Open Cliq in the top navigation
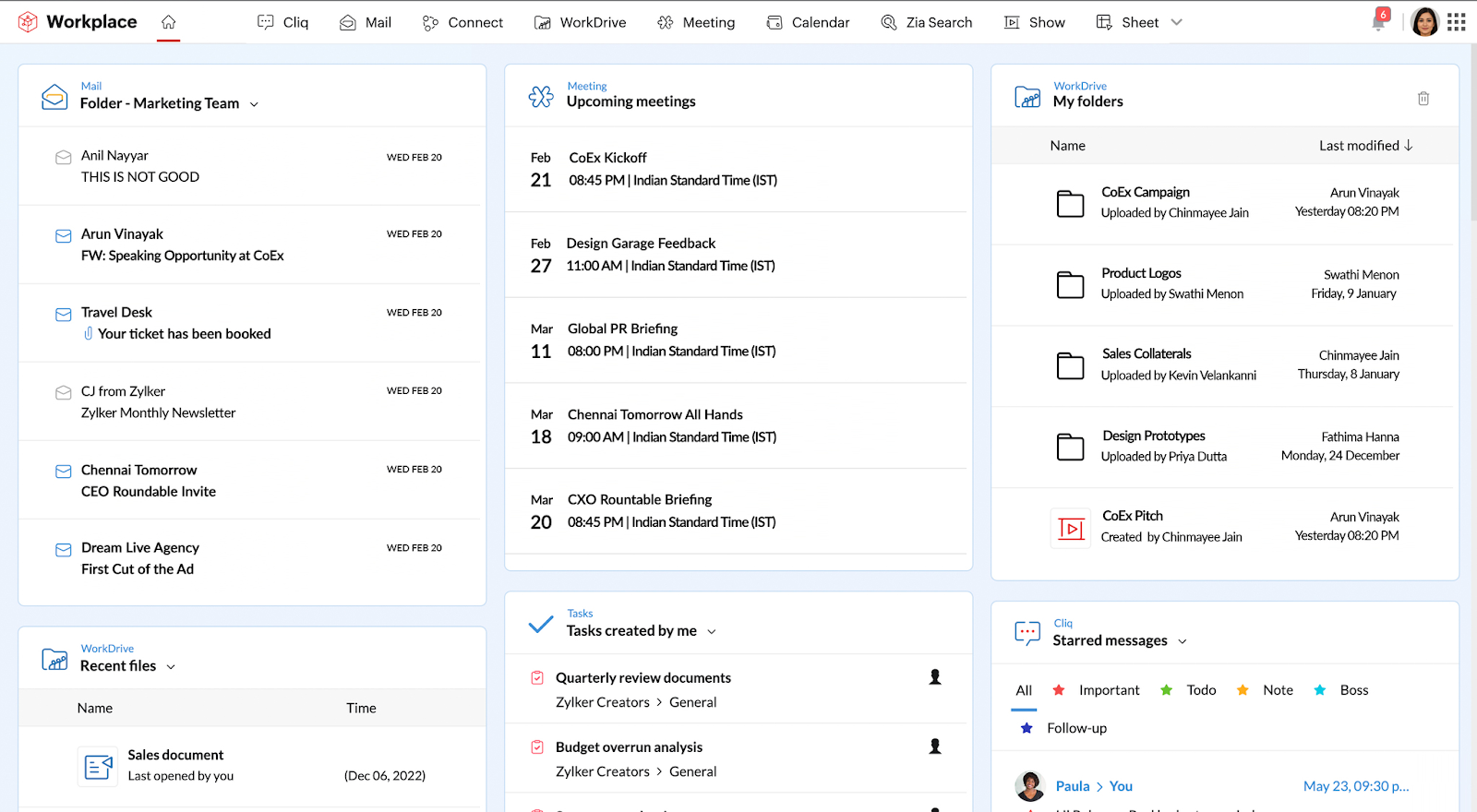 coord(283,22)
